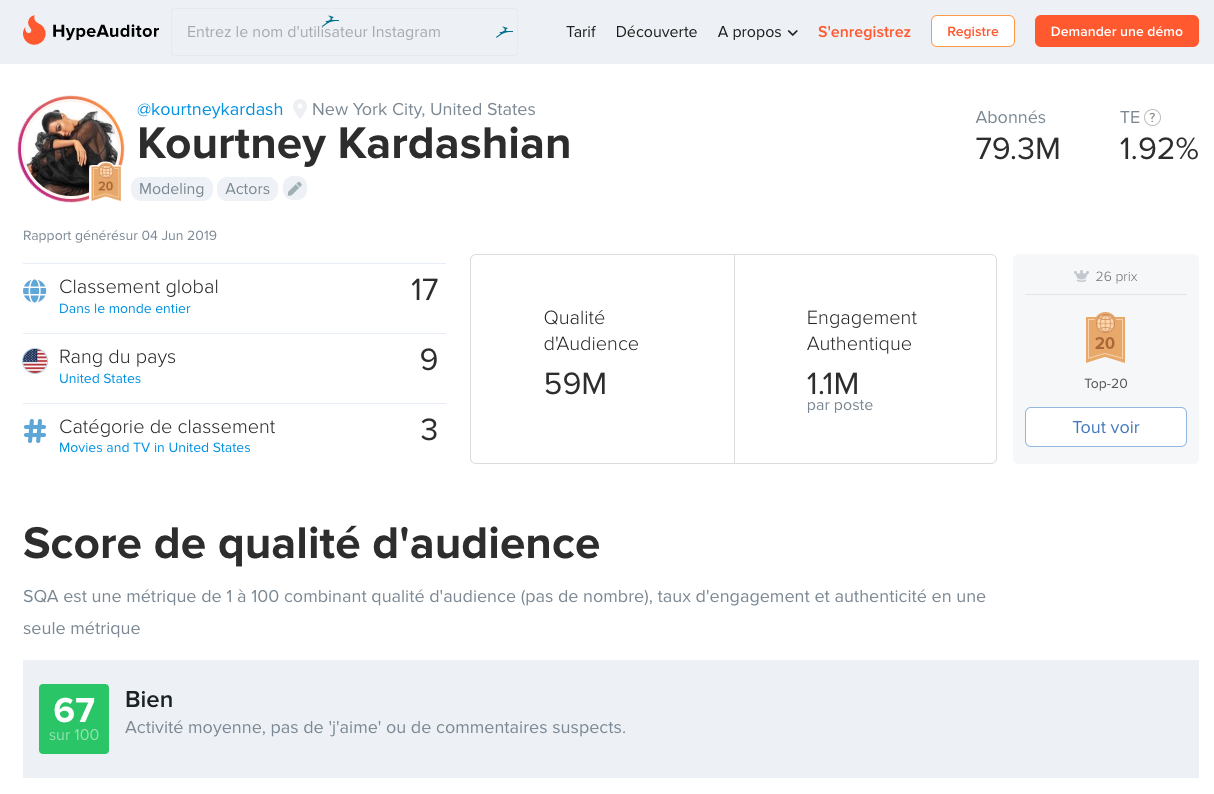Click the Score de qualité d'audience heading
Viewport: 1214px width, 794px height.
click(x=311, y=544)
